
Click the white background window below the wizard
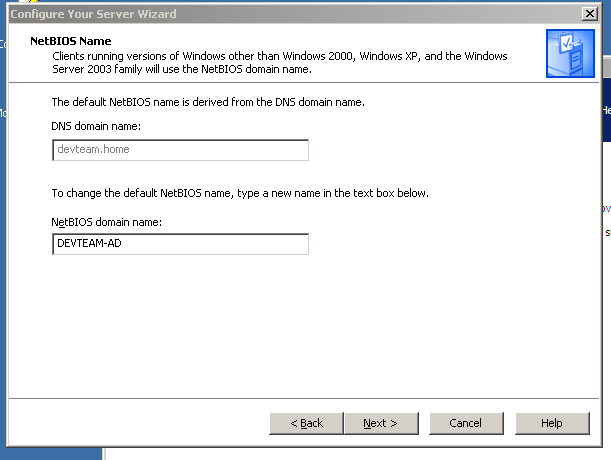click(350, 450)
